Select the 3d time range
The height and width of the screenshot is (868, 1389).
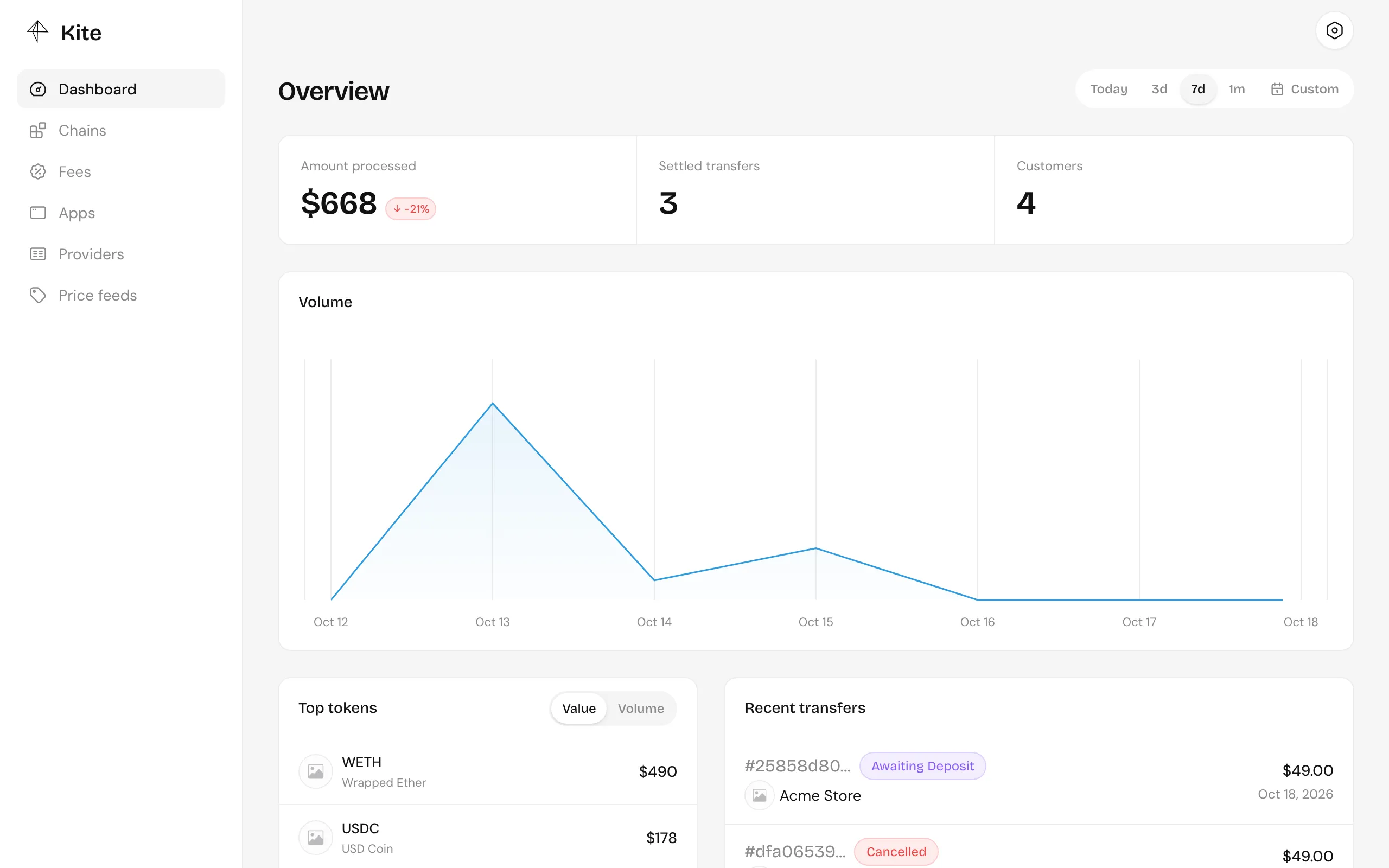coord(1159,89)
